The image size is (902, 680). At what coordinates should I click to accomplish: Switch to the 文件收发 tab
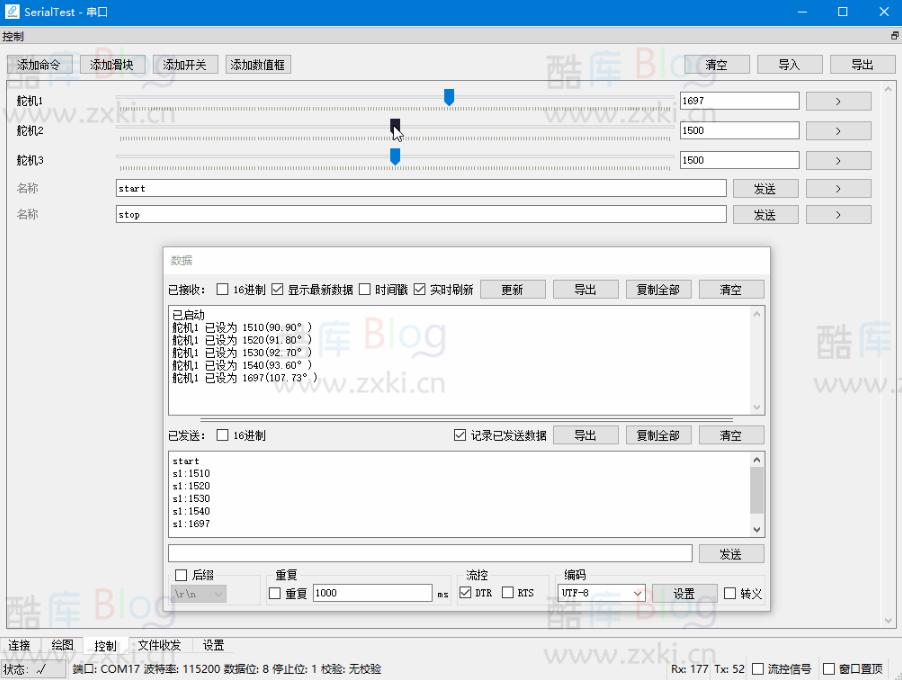158,645
